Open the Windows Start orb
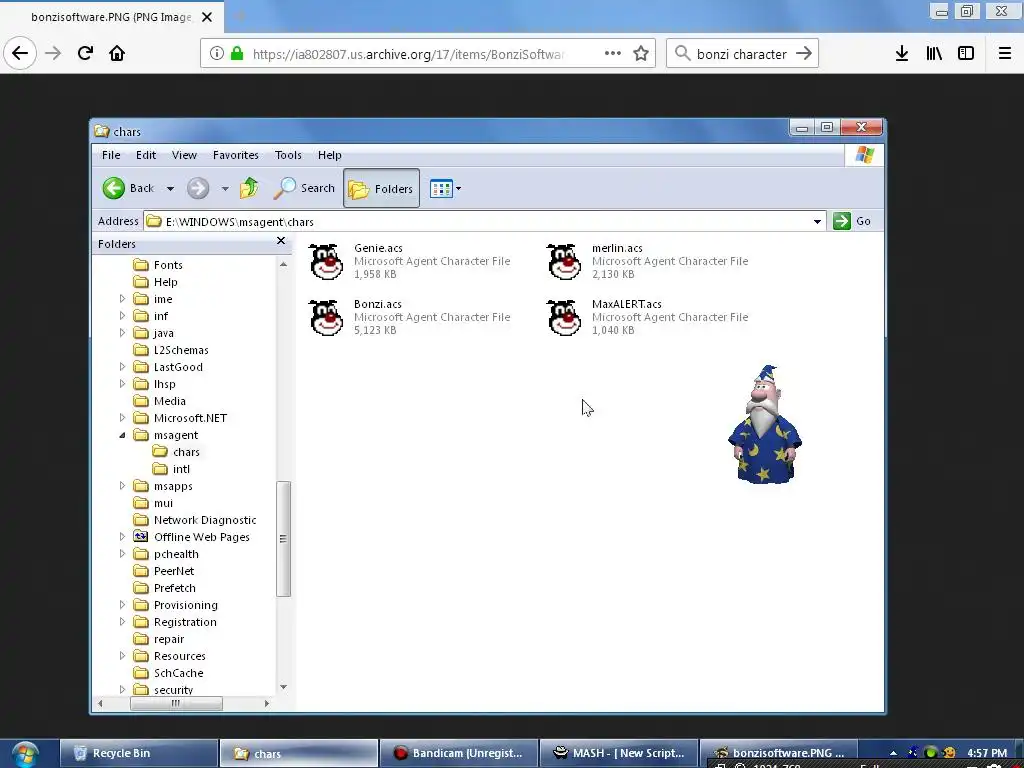The height and width of the screenshot is (768, 1024). click(x=25, y=754)
